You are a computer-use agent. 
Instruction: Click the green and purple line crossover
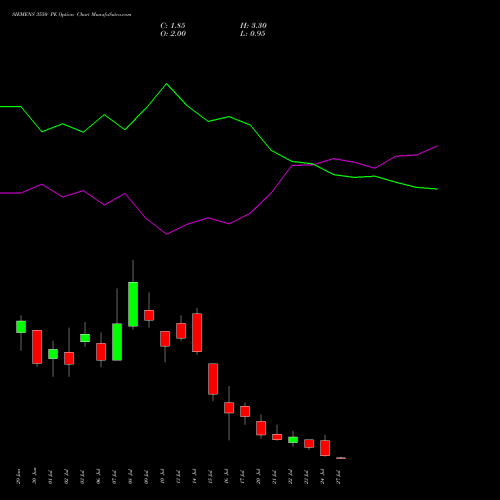(x=313, y=164)
